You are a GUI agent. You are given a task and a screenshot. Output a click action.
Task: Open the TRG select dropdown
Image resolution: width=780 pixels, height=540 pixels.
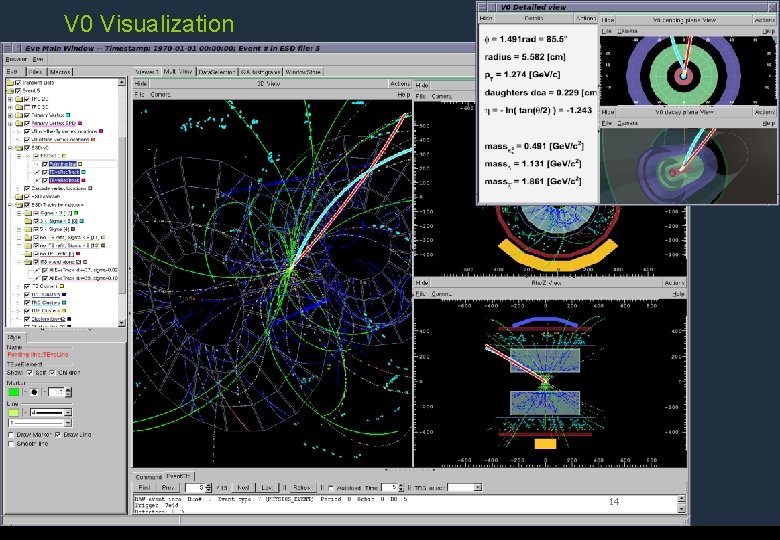click(x=478, y=487)
